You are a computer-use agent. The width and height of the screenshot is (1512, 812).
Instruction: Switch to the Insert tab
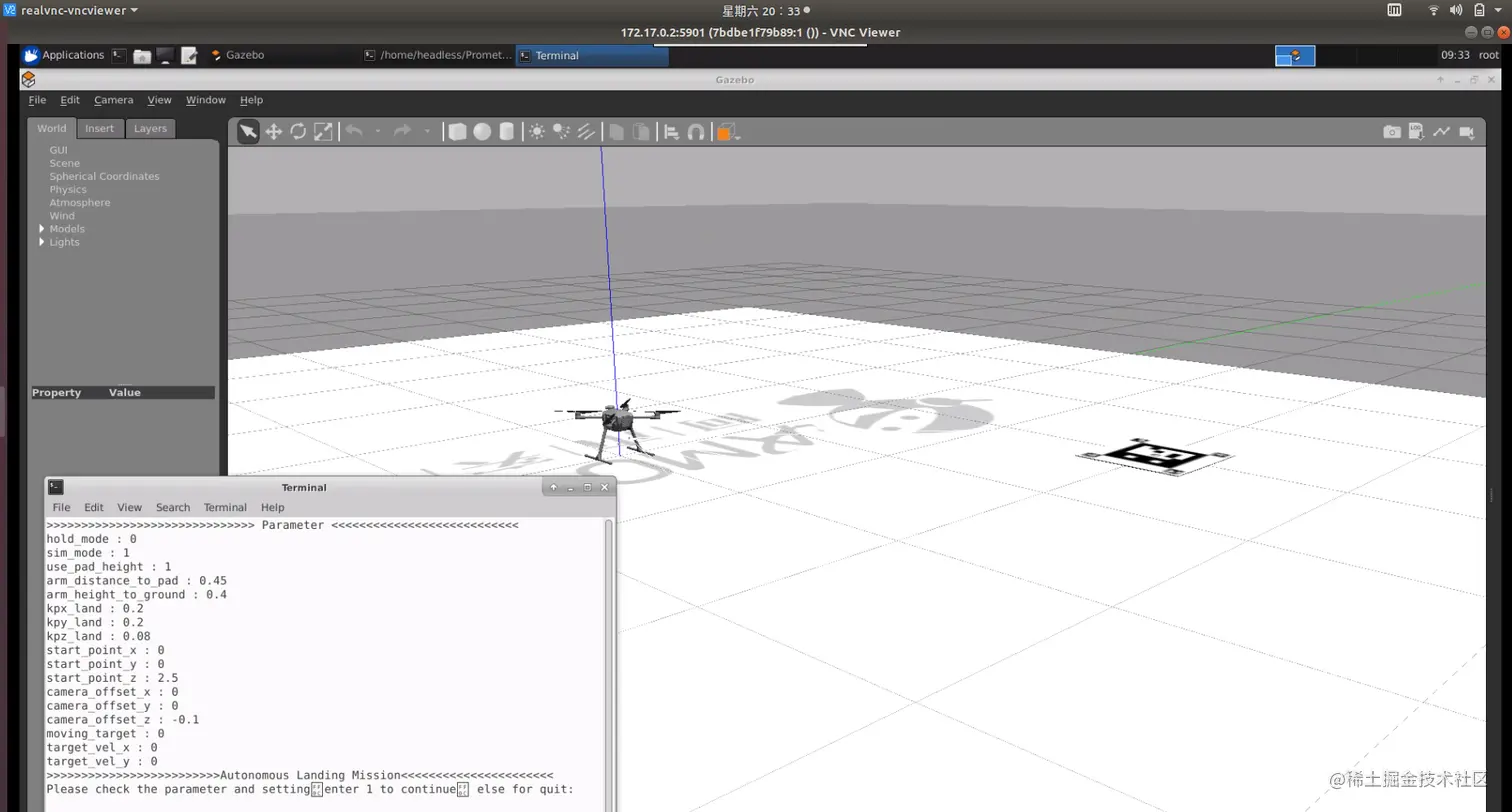99,128
